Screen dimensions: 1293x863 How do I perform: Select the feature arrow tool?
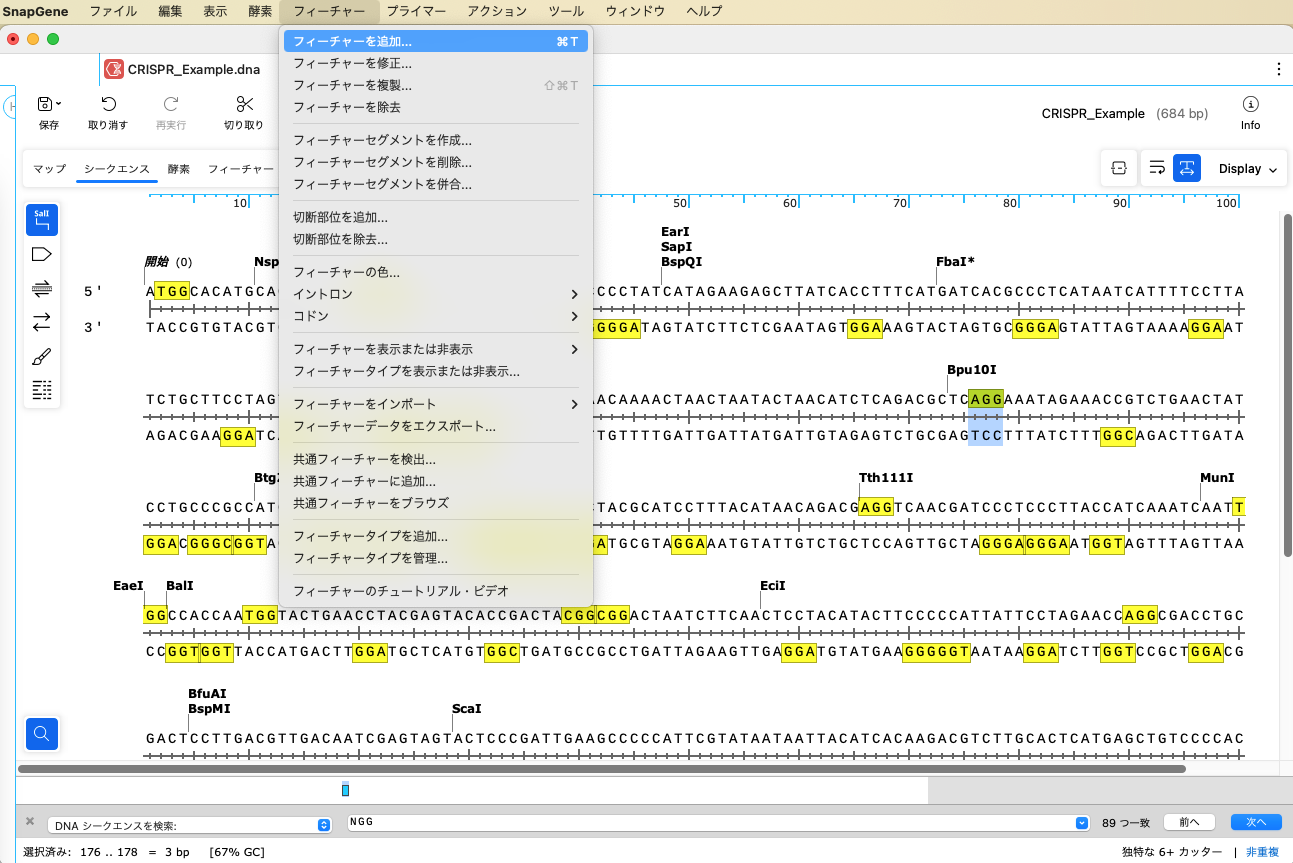click(41, 254)
